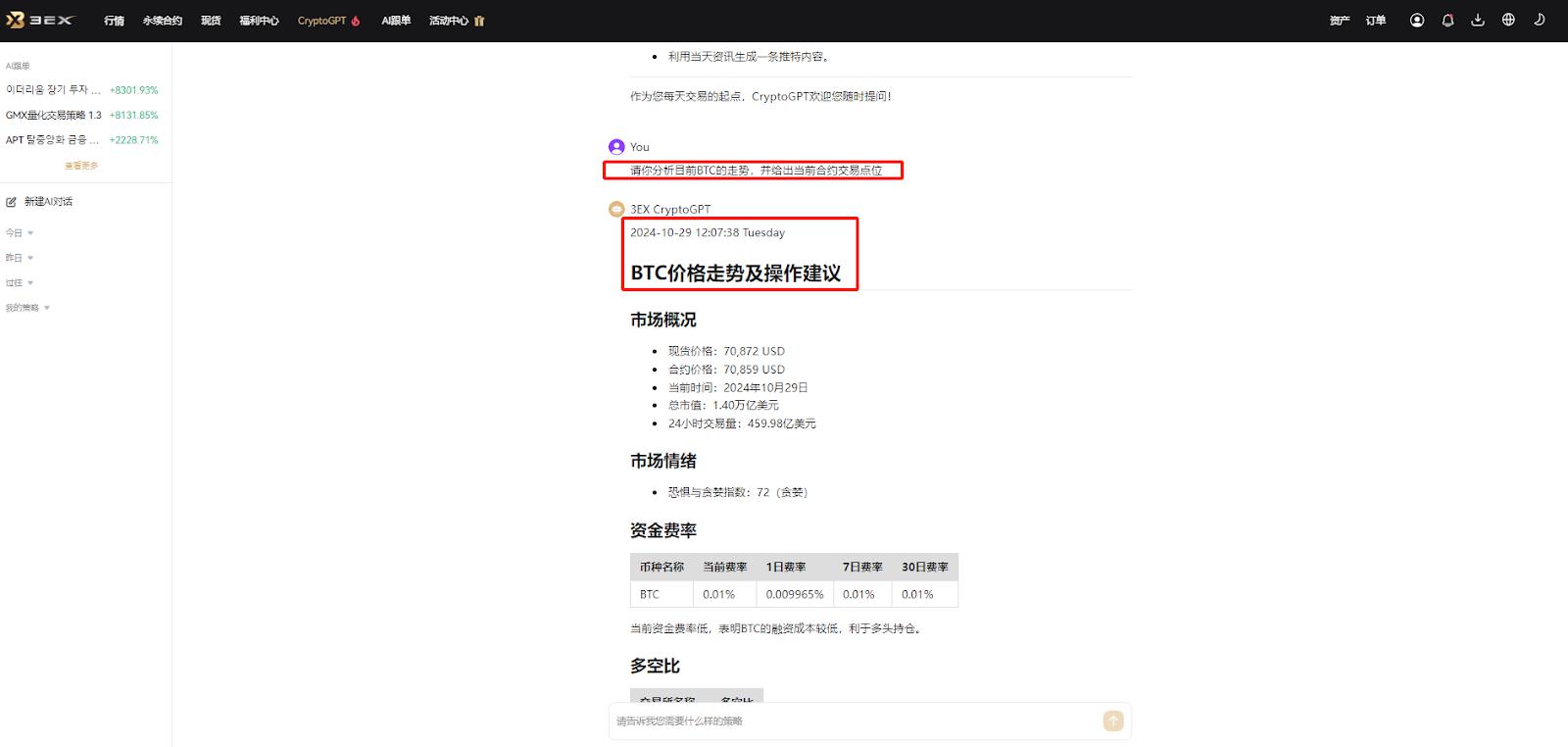Click the 当前费率 column header
The image size is (1568, 747).
[x=724, y=567]
